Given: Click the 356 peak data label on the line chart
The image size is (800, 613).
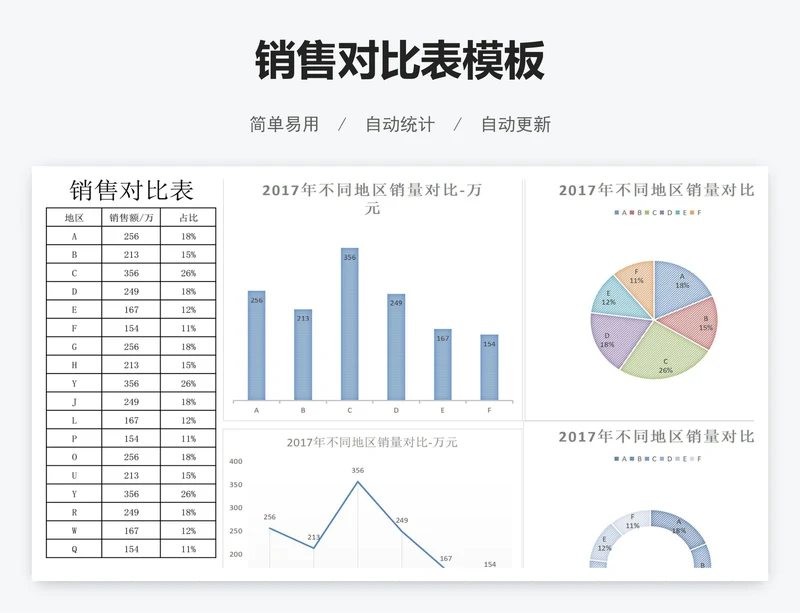Looking at the screenshot, I should pyautogui.click(x=358, y=471).
